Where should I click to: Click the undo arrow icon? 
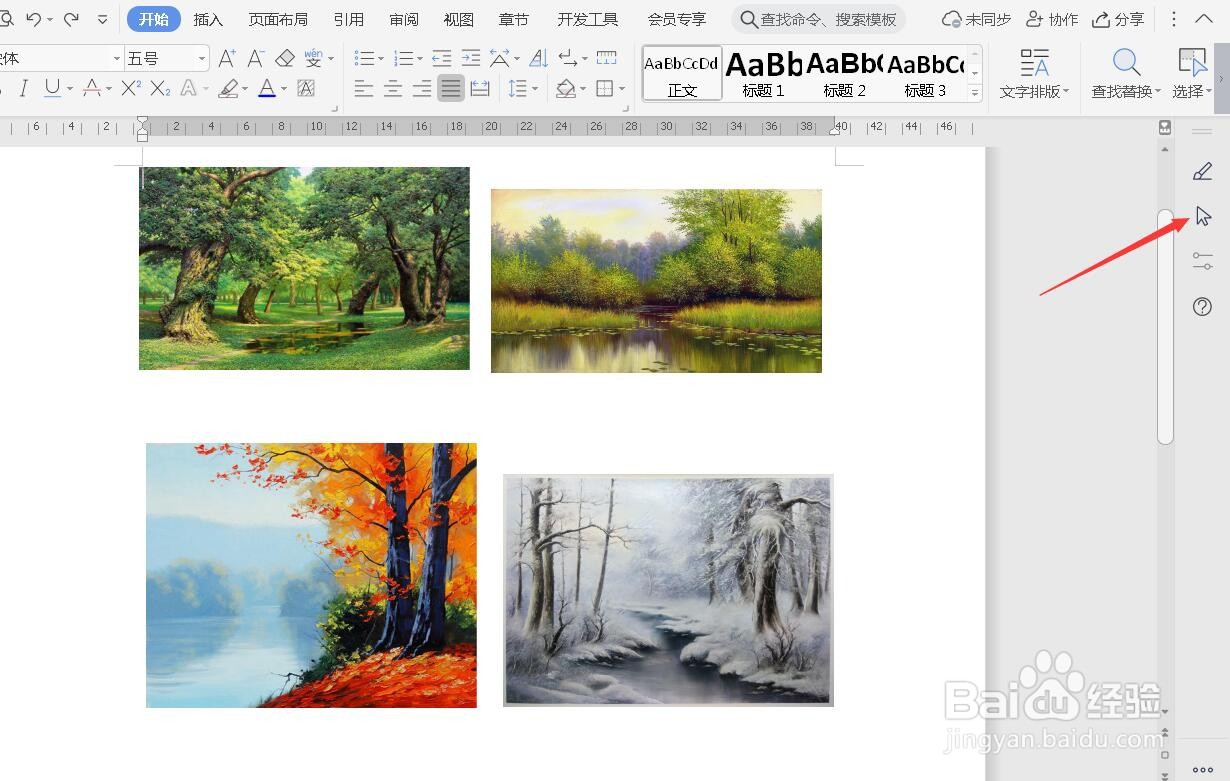pos(33,19)
